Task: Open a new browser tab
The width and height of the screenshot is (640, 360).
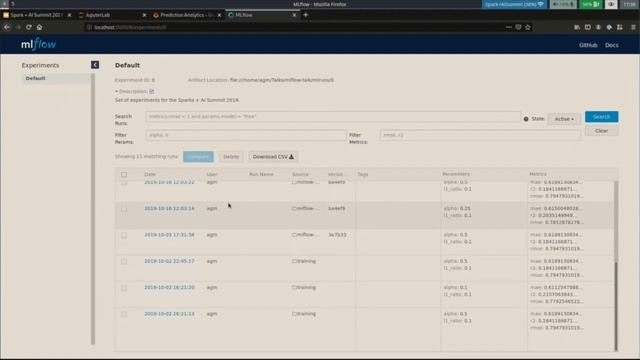Action: click(306, 15)
